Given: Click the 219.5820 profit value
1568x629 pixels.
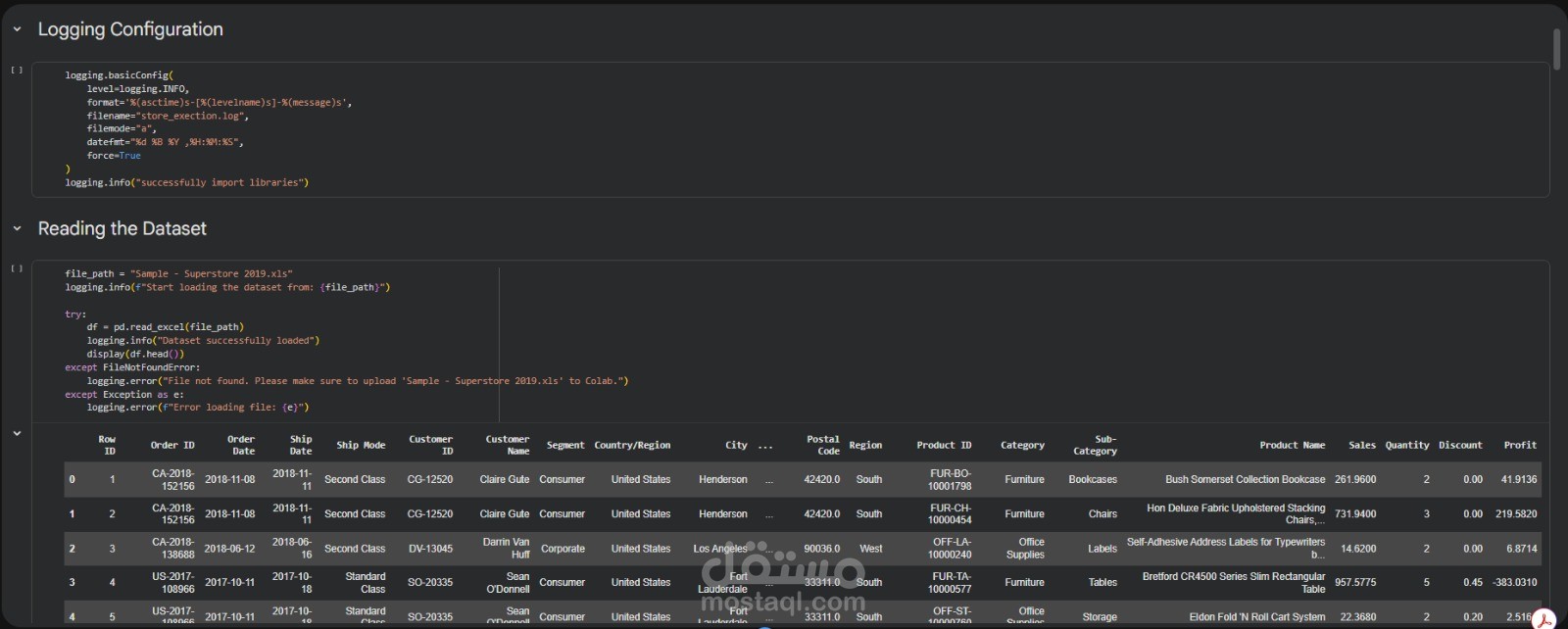Looking at the screenshot, I should [x=1516, y=513].
